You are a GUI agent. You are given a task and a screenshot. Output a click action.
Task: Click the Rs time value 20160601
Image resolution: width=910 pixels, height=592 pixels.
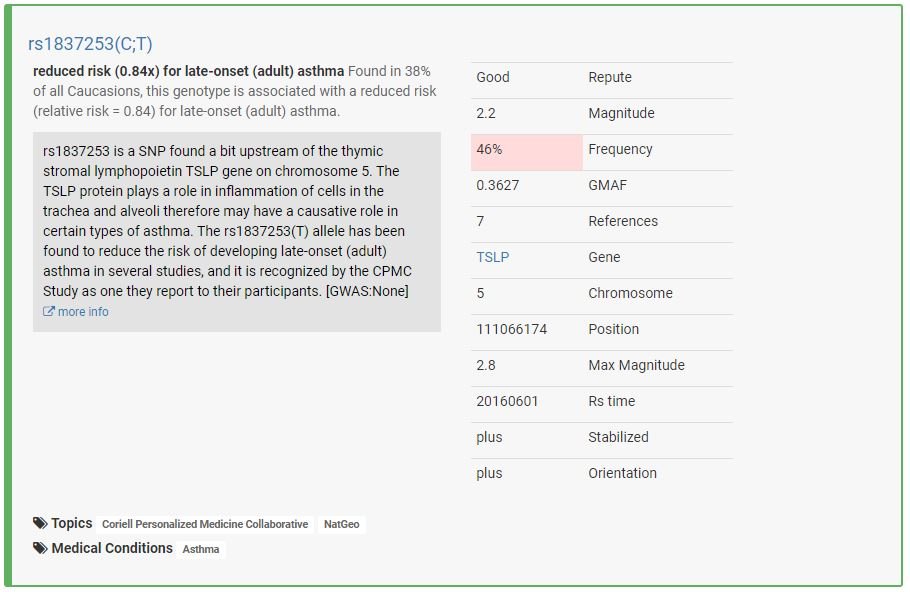pos(507,401)
